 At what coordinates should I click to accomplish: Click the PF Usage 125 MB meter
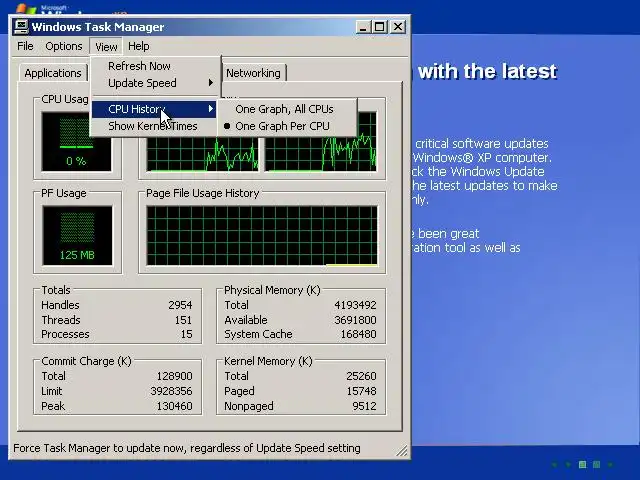pyautogui.click(x=77, y=236)
